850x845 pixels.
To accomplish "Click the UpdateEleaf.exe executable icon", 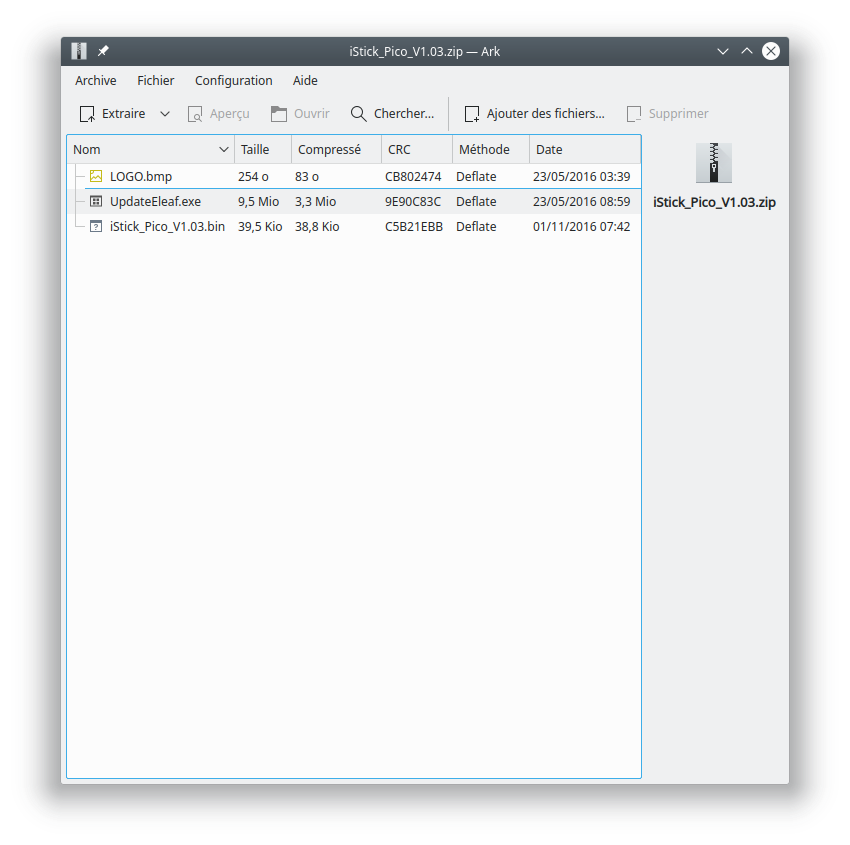I will [x=96, y=201].
